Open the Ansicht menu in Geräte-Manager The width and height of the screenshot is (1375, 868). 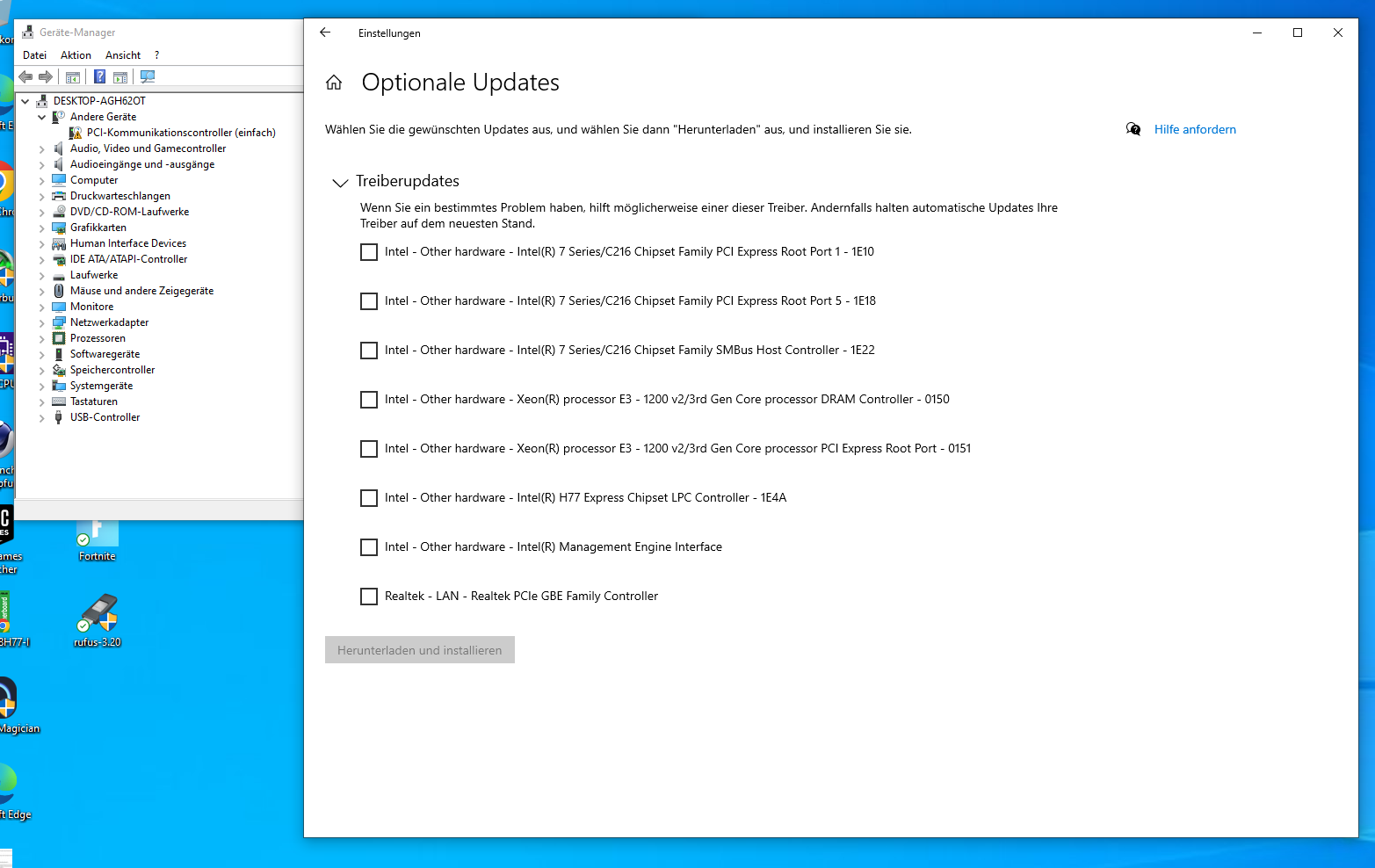coord(123,55)
